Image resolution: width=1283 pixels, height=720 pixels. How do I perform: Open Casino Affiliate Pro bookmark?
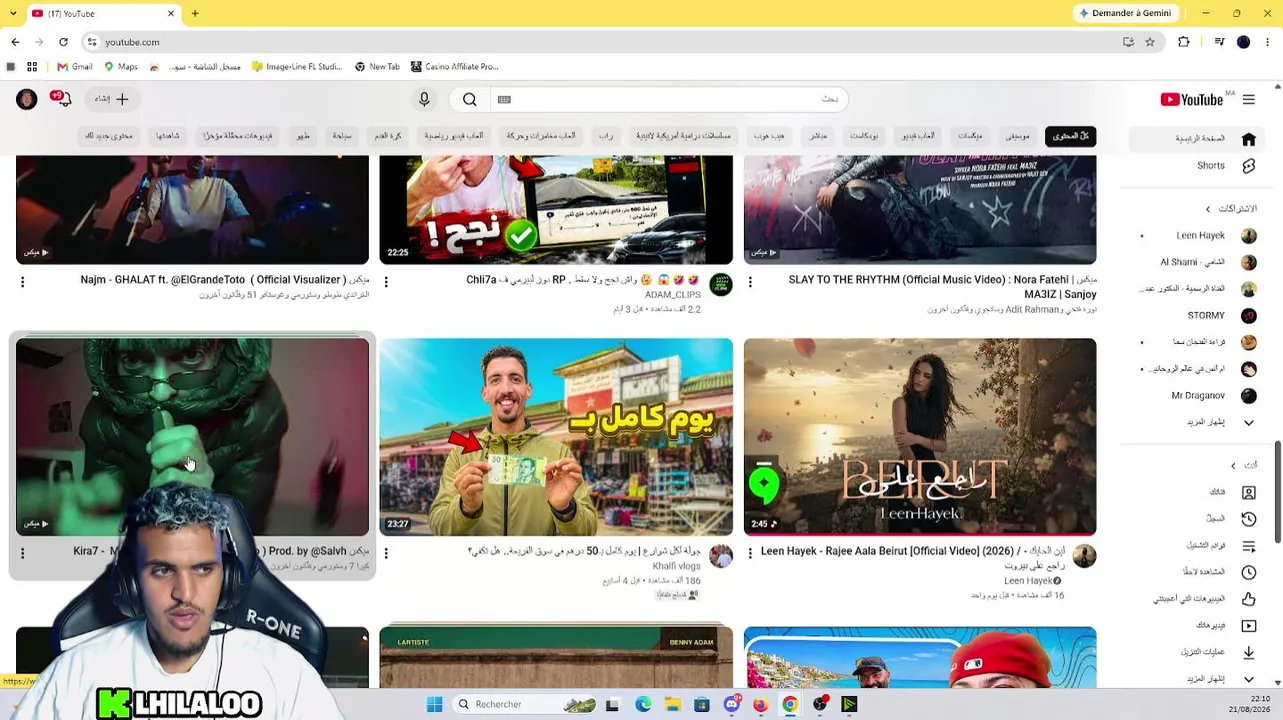tap(454, 67)
